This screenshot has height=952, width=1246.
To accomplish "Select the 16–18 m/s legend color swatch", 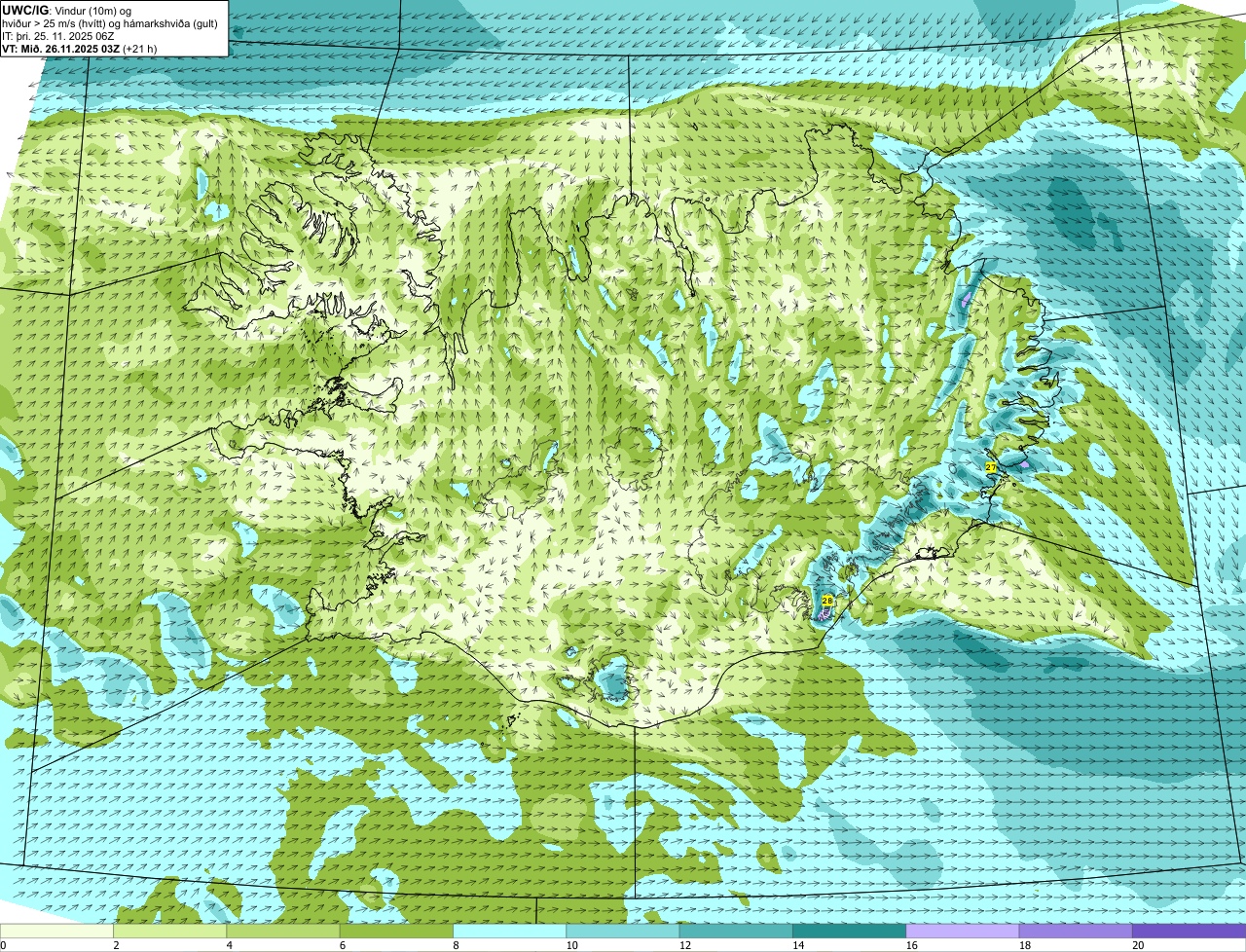I will pyautogui.click(x=963, y=931).
